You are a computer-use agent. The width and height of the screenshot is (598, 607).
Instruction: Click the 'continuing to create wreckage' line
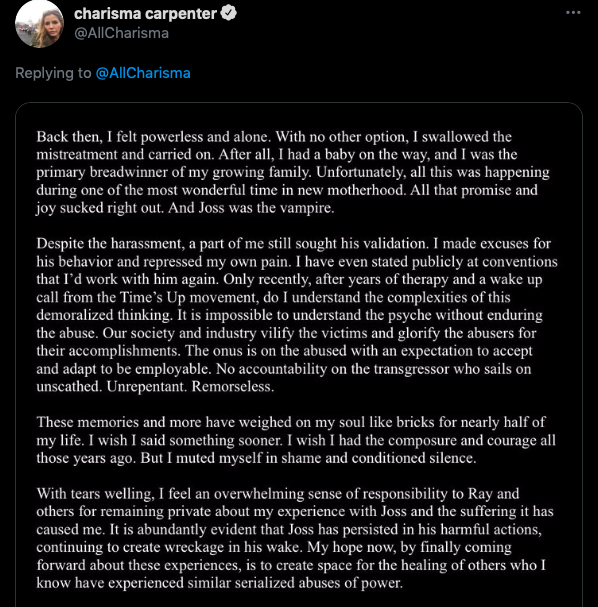[274, 547]
